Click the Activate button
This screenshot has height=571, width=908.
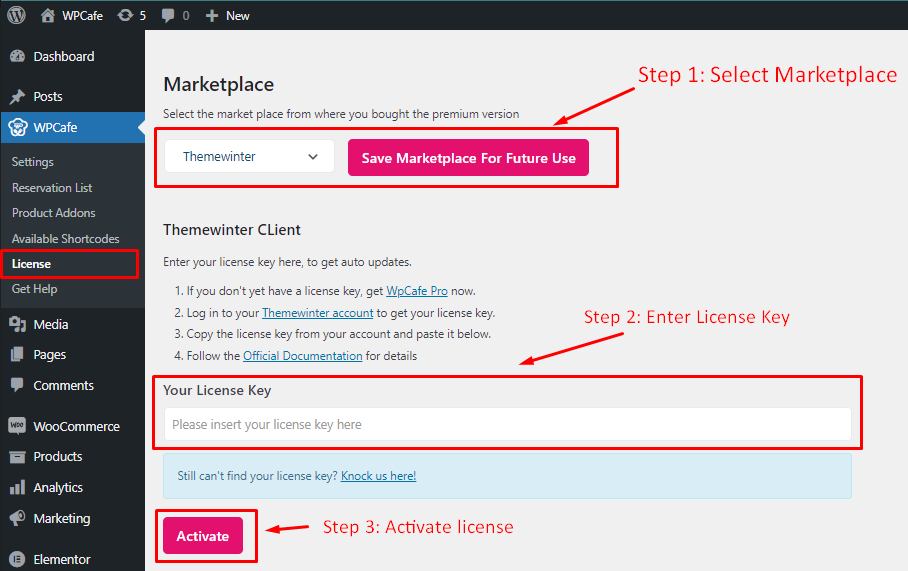203,536
